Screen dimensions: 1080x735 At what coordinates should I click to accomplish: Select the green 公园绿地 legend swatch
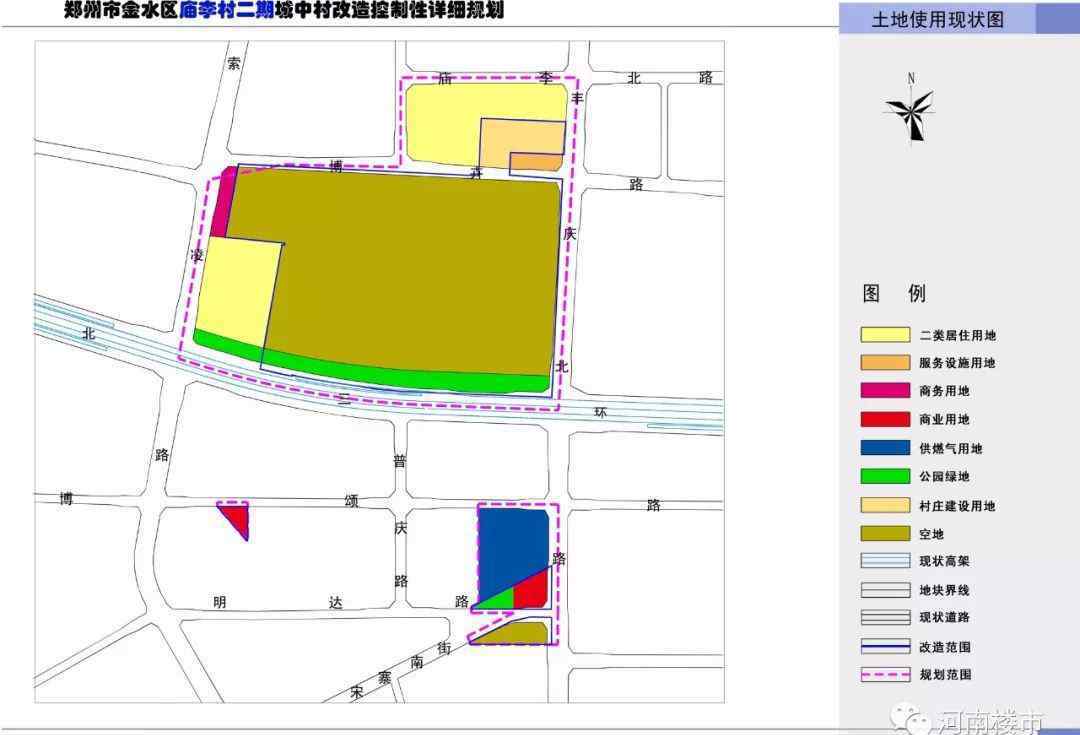(x=885, y=477)
